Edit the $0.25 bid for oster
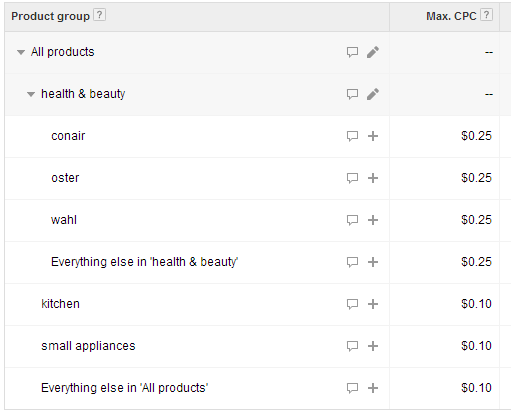The image size is (511, 413). (x=476, y=178)
